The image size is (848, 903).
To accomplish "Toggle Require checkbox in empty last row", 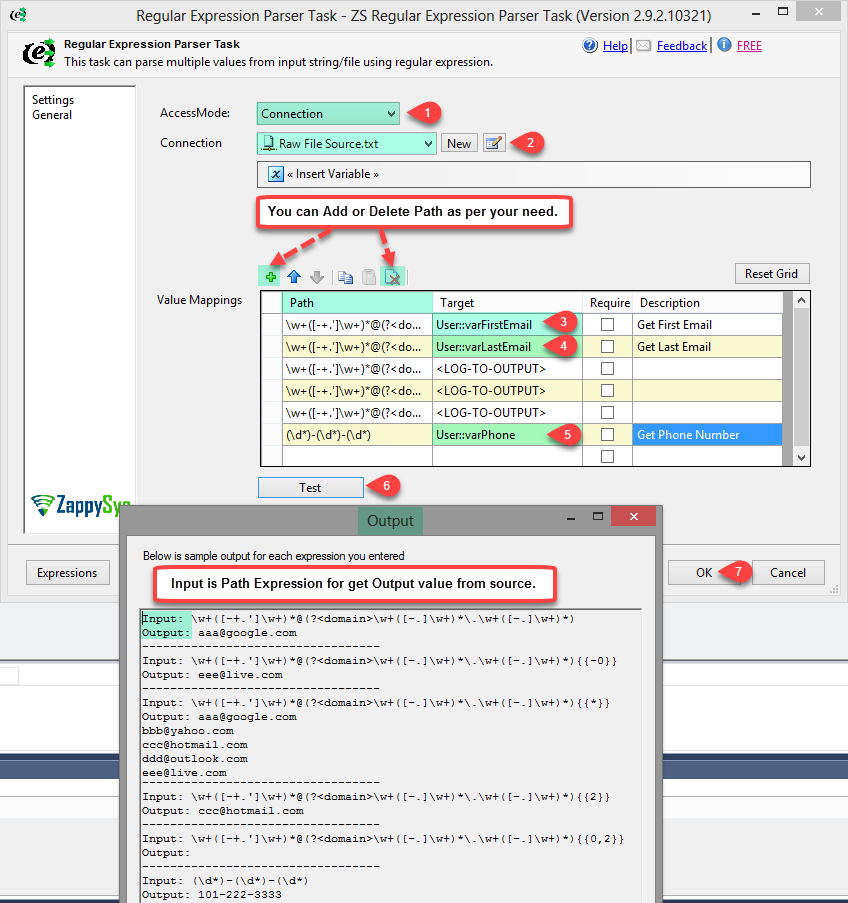I will pyautogui.click(x=607, y=456).
